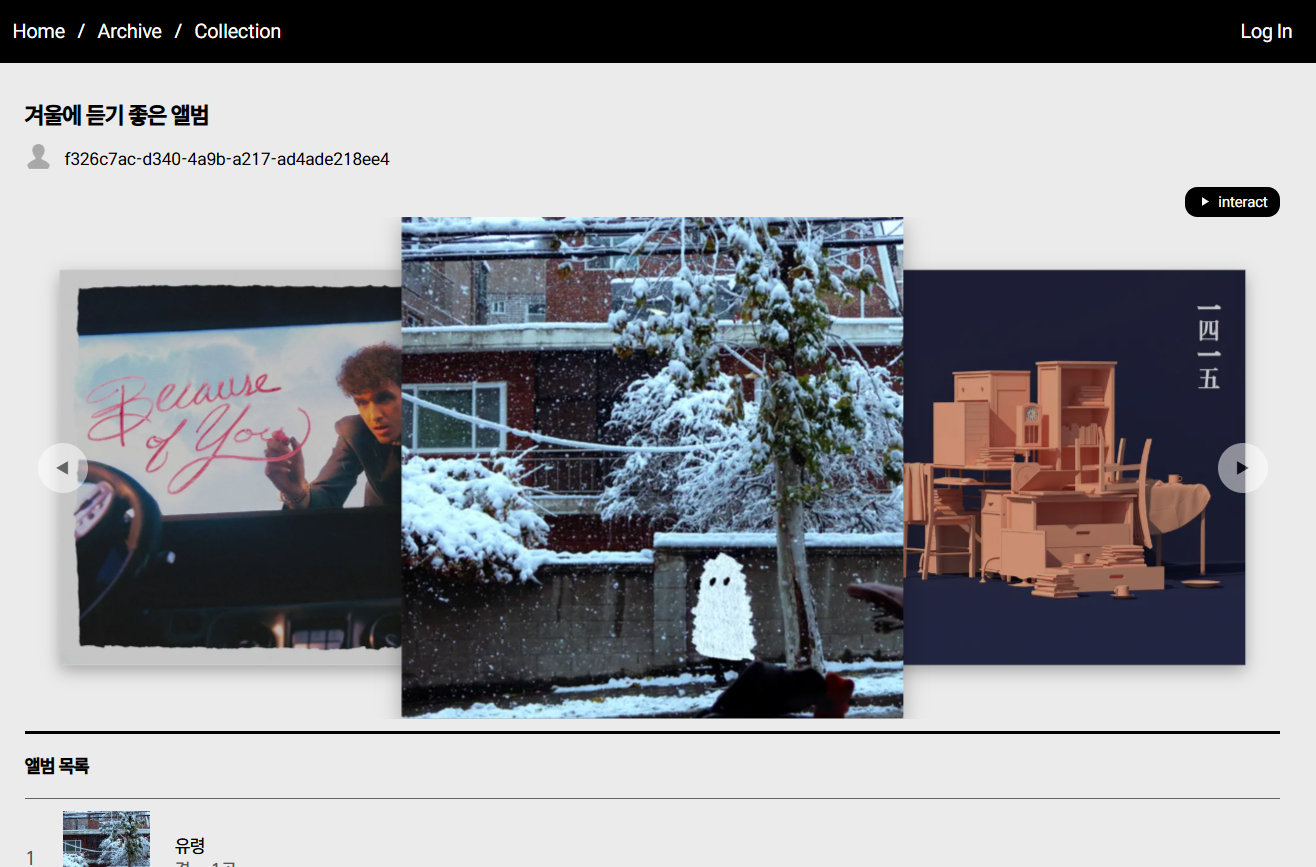Open the Home navigation link
Screen dimensions: 1316x867
pyautogui.click(x=39, y=31)
